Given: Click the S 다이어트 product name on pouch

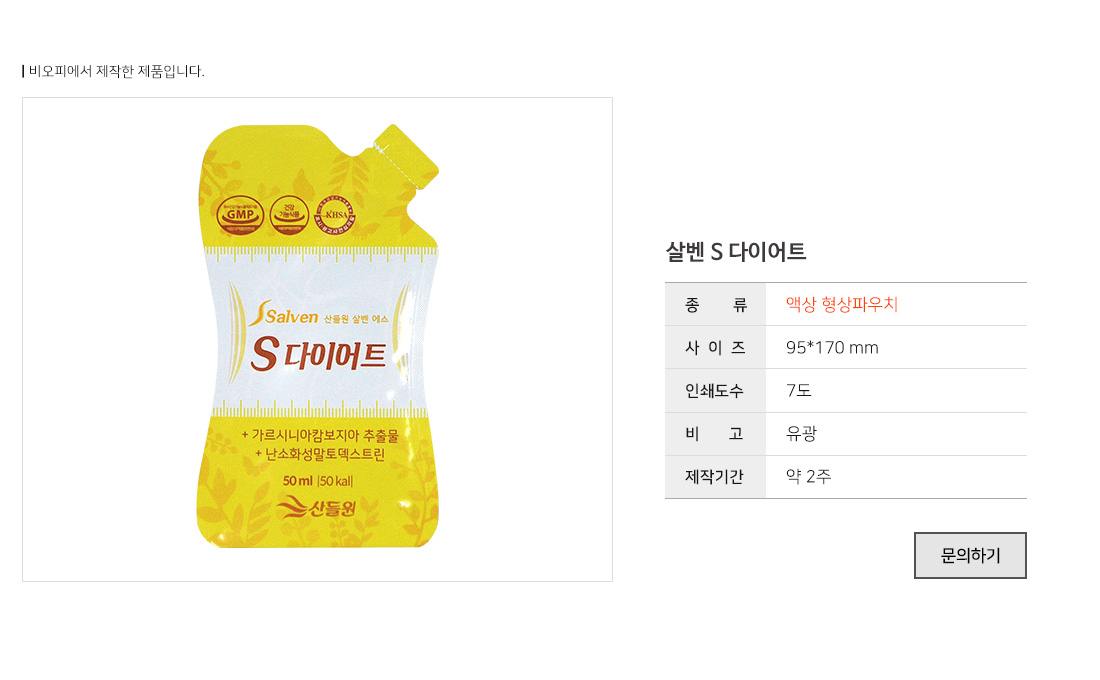Looking at the screenshot, I should (x=319, y=354).
